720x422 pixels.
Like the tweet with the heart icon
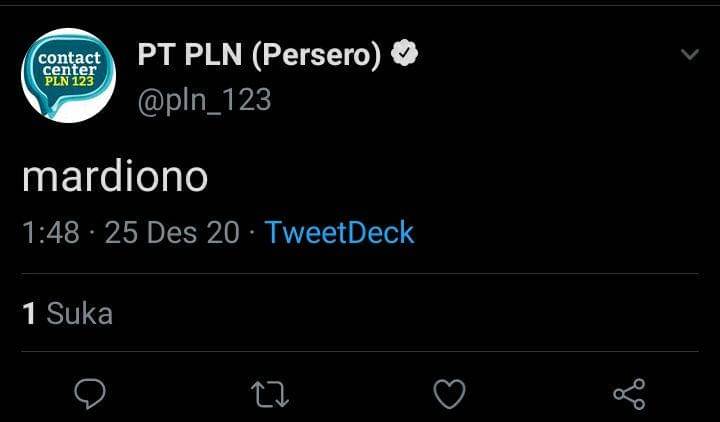449,394
